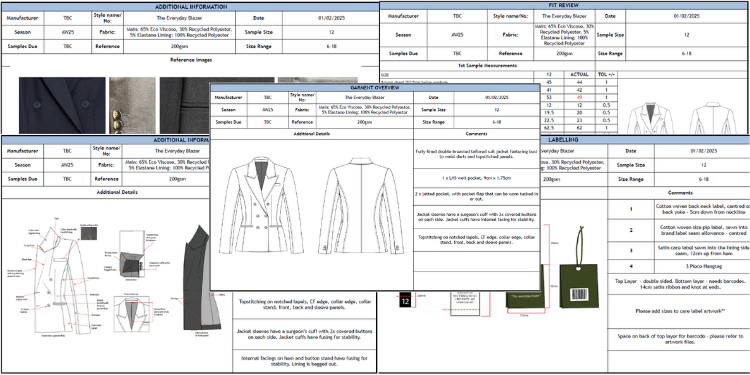750x375 pixels.
Task: Click the '3 Piece Hangtag' entry
Action: tap(702, 266)
